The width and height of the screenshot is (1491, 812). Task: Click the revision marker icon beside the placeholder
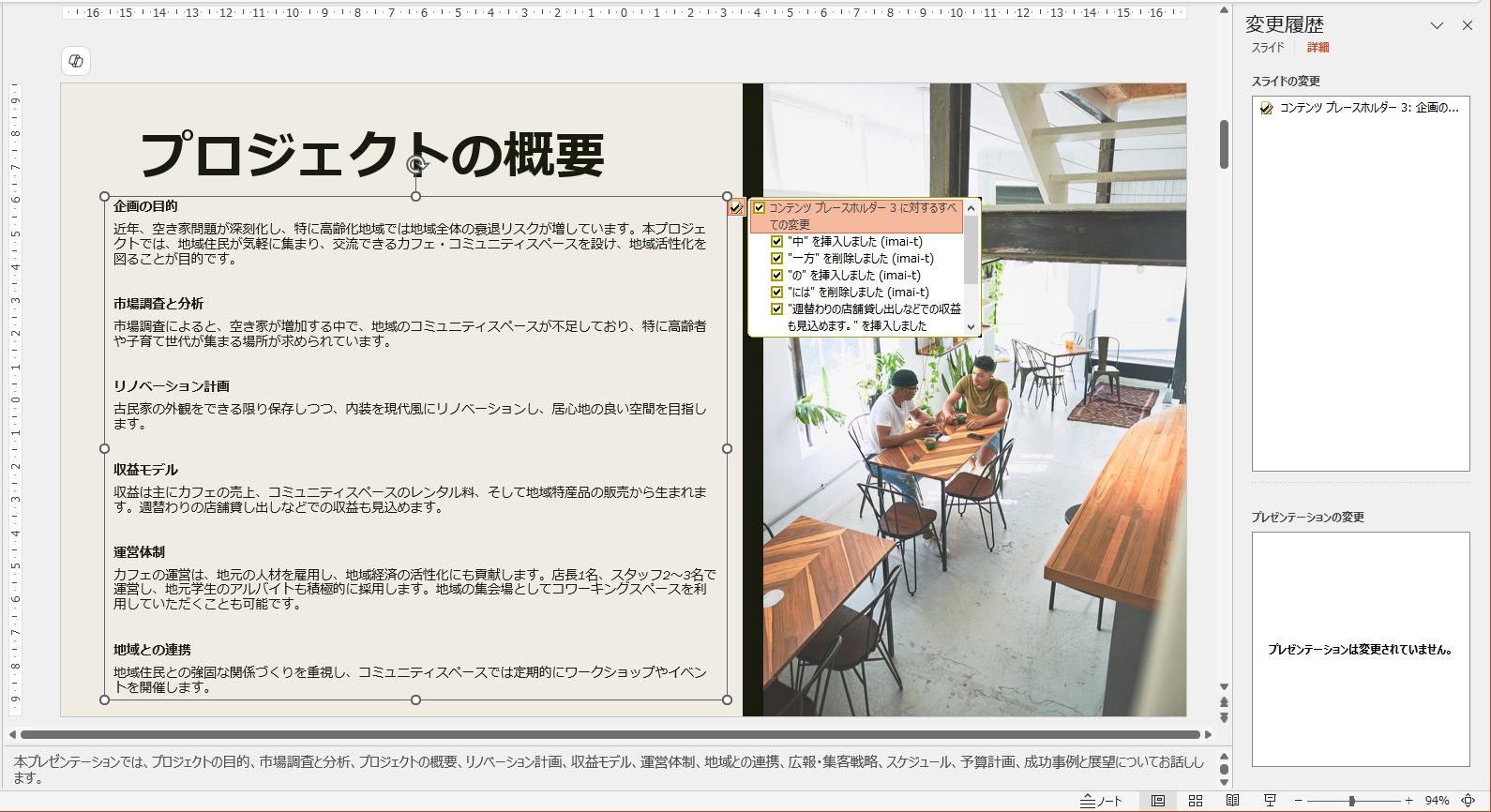[737, 208]
